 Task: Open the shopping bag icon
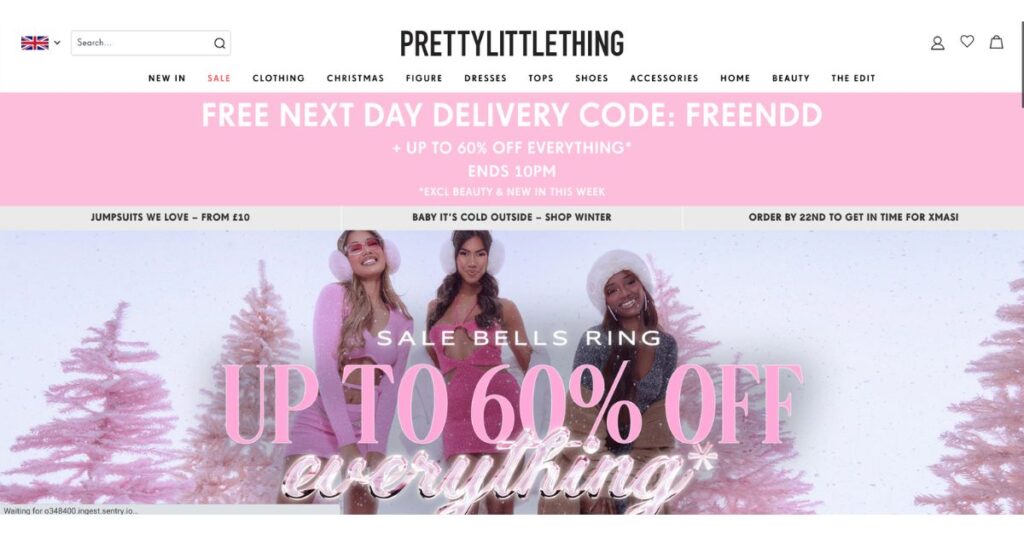997,42
